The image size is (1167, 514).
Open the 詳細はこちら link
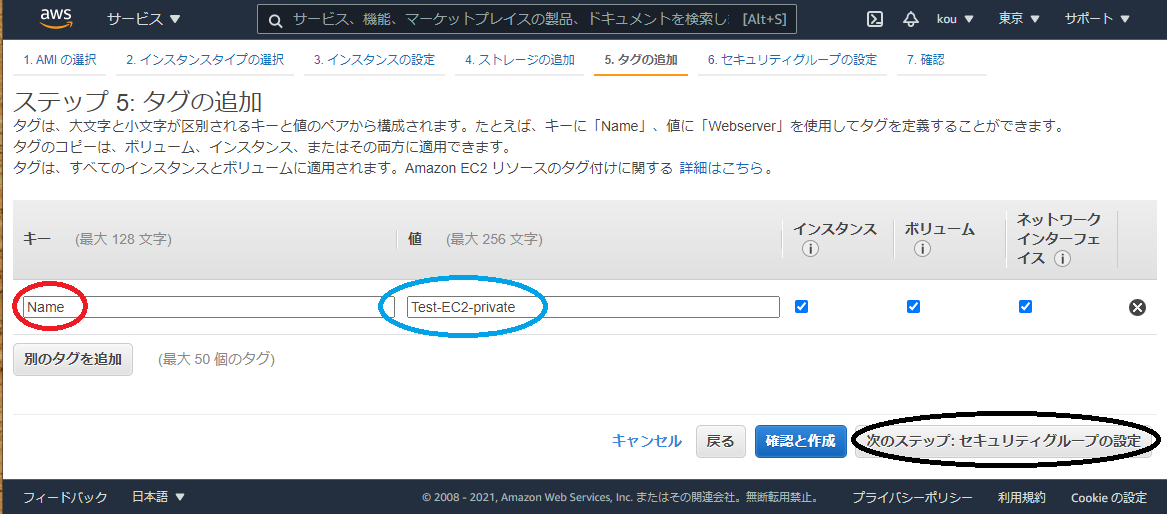click(x=721, y=168)
